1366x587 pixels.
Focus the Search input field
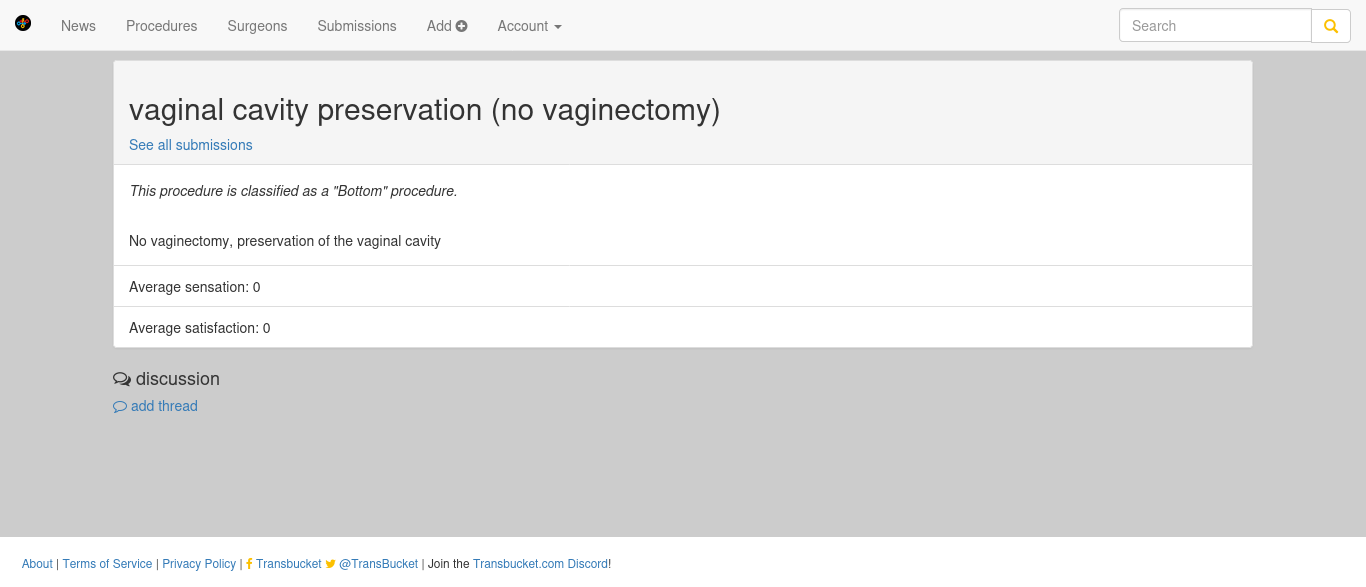coord(1215,26)
